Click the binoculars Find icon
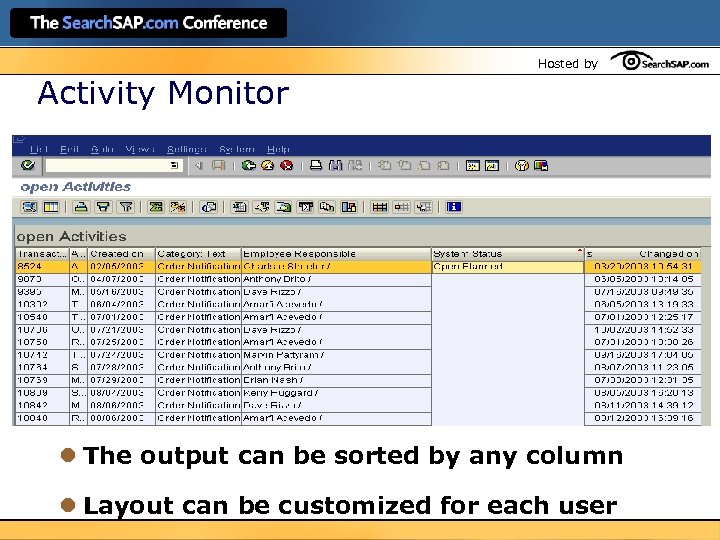This screenshot has width=720, height=540. [335, 165]
